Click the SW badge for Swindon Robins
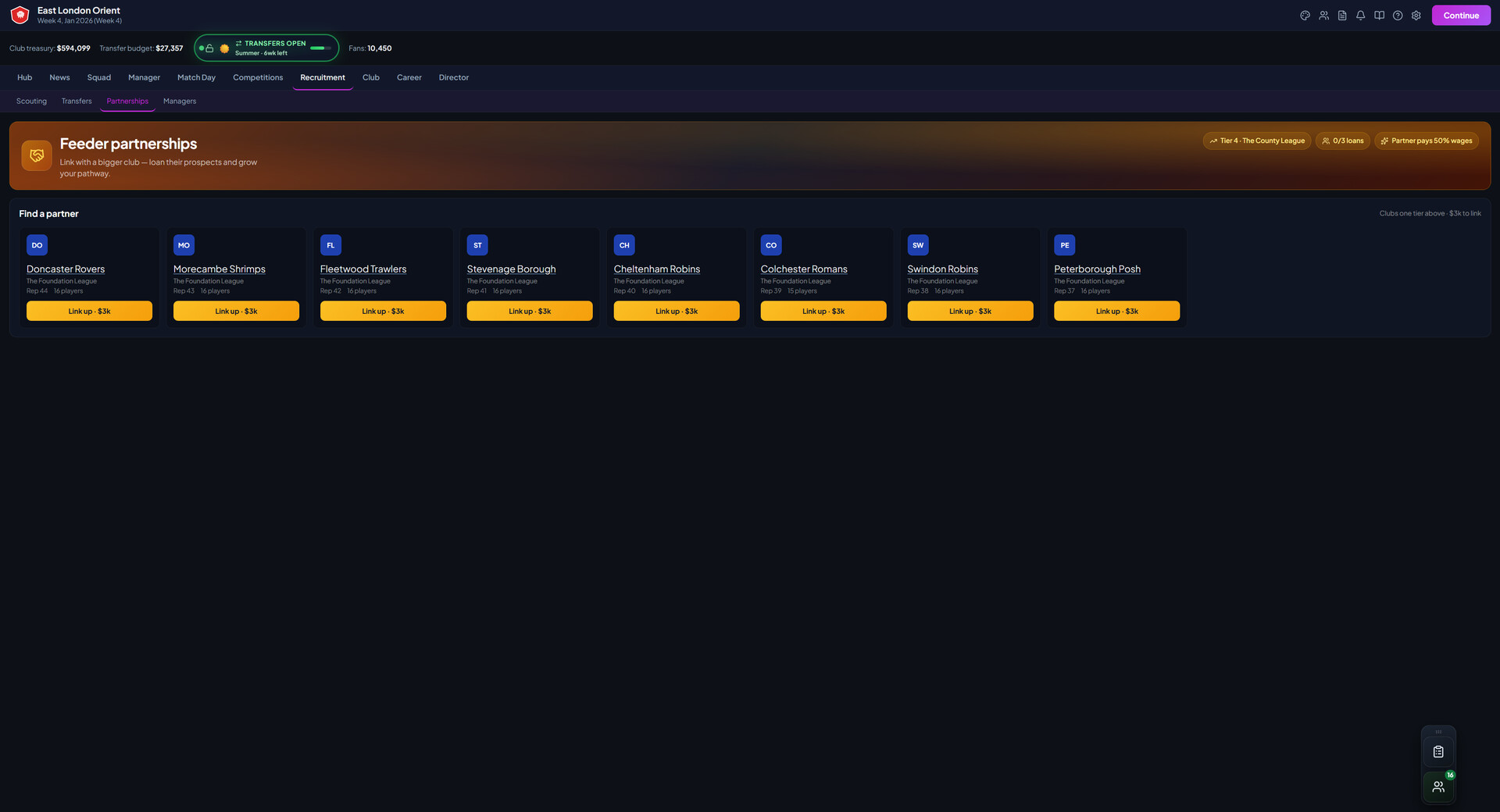Image resolution: width=1500 pixels, height=812 pixels. 918,245
